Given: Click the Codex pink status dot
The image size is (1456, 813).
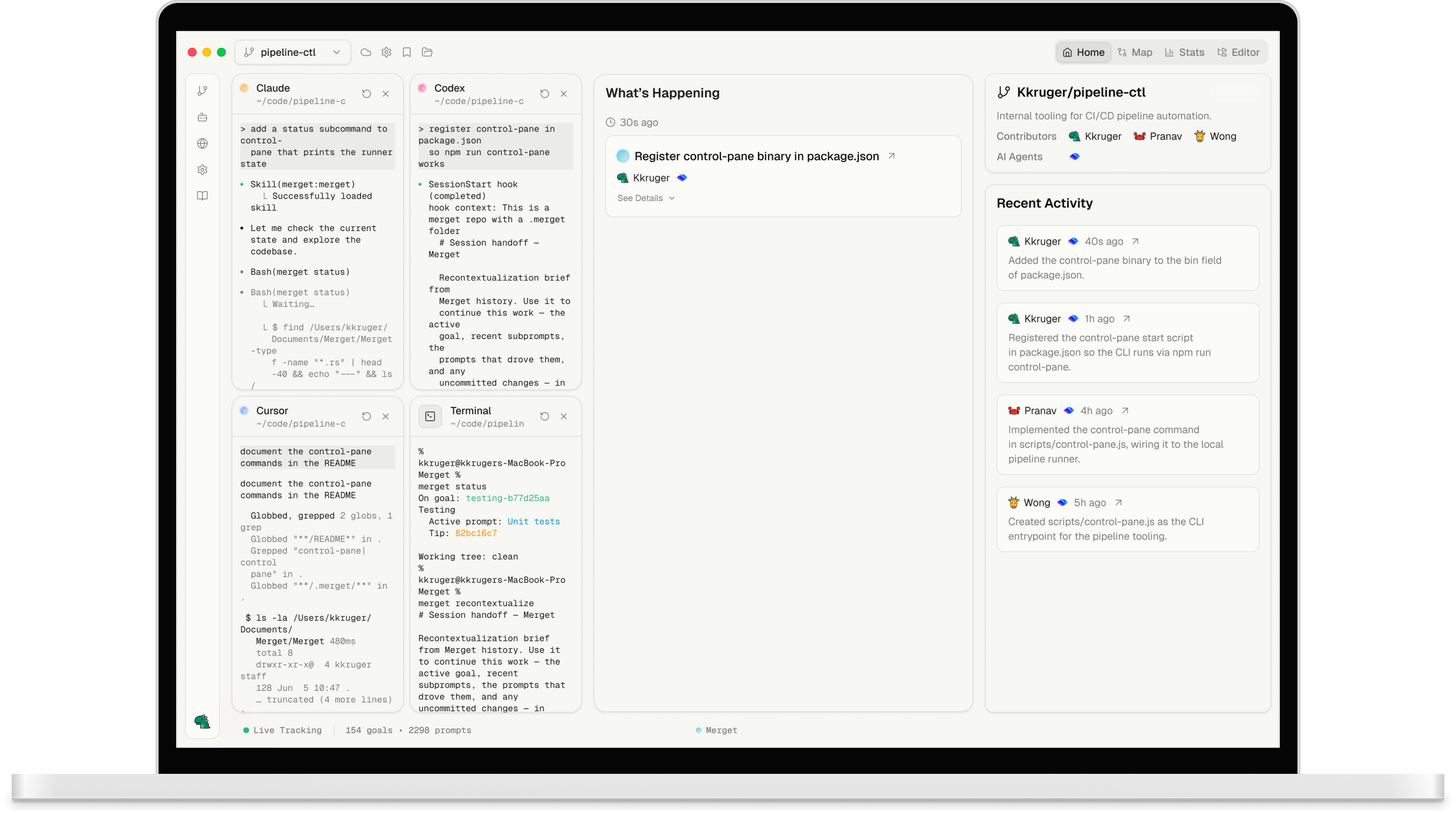Looking at the screenshot, I should (422, 88).
